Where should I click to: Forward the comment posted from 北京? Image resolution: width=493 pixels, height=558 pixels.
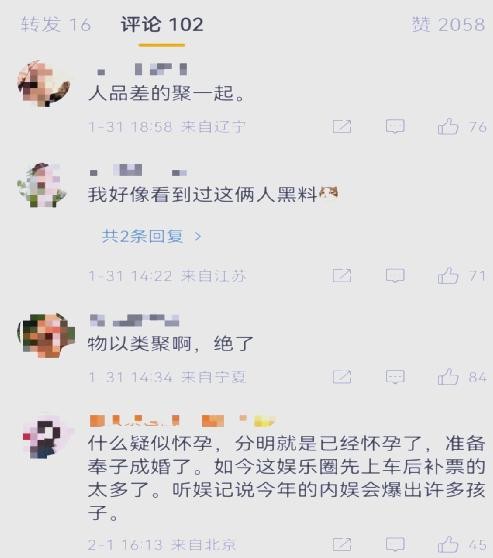pos(342,544)
